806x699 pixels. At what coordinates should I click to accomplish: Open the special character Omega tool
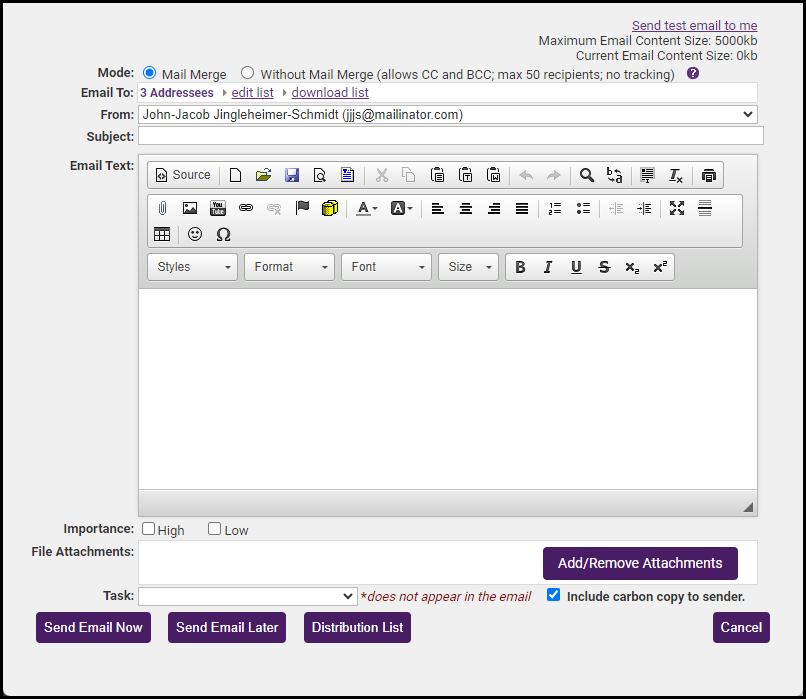[223, 234]
